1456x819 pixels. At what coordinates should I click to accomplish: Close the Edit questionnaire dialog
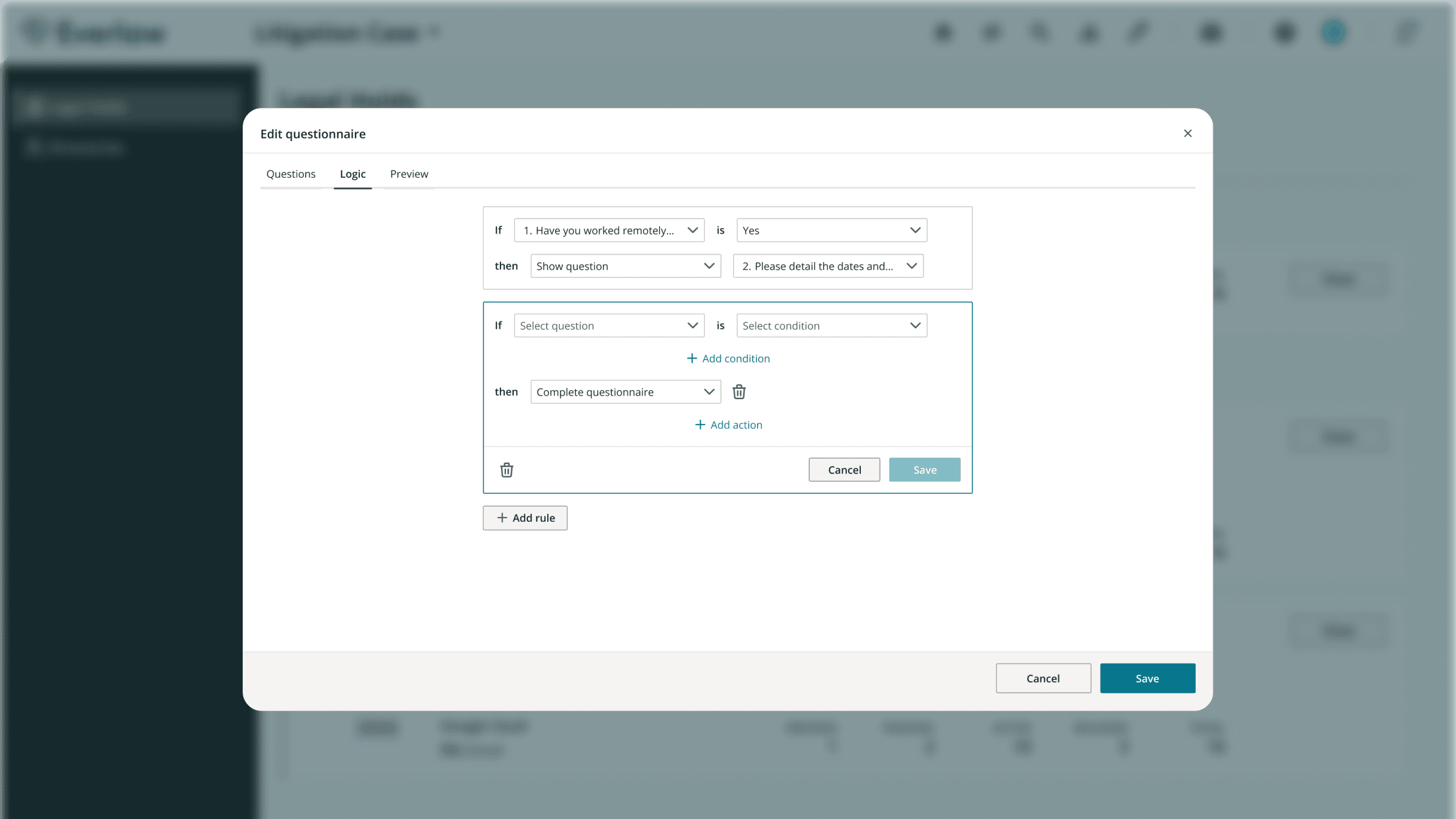tap(1187, 133)
